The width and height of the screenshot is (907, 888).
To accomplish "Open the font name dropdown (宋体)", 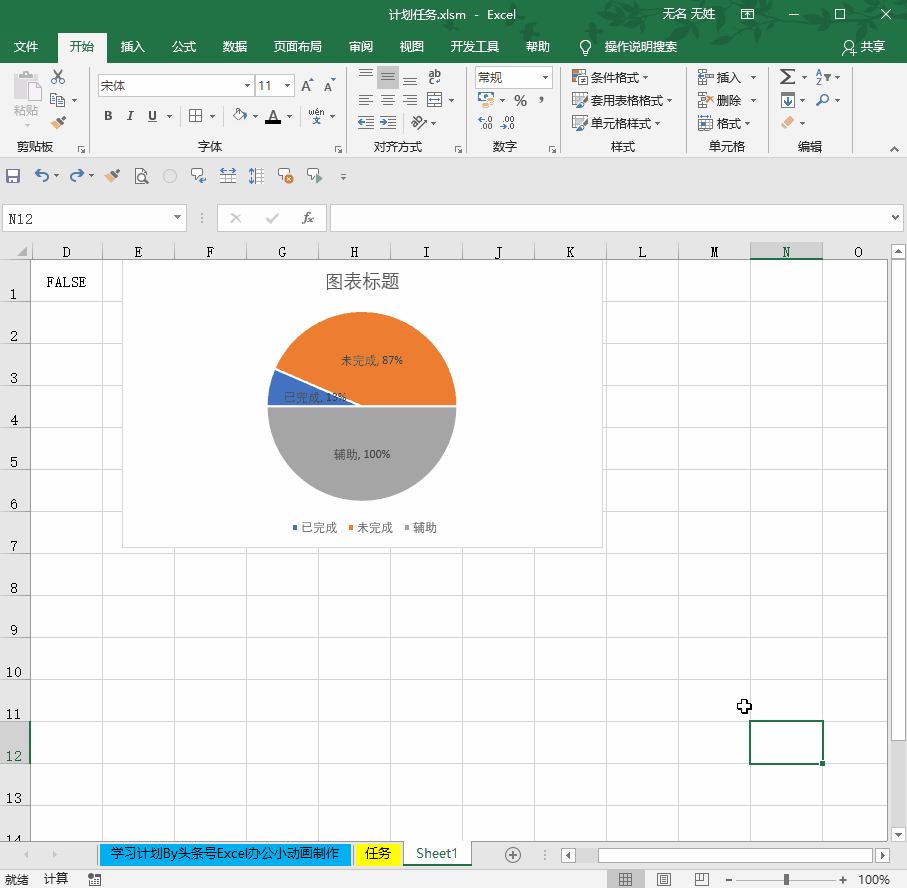I will click(247, 86).
